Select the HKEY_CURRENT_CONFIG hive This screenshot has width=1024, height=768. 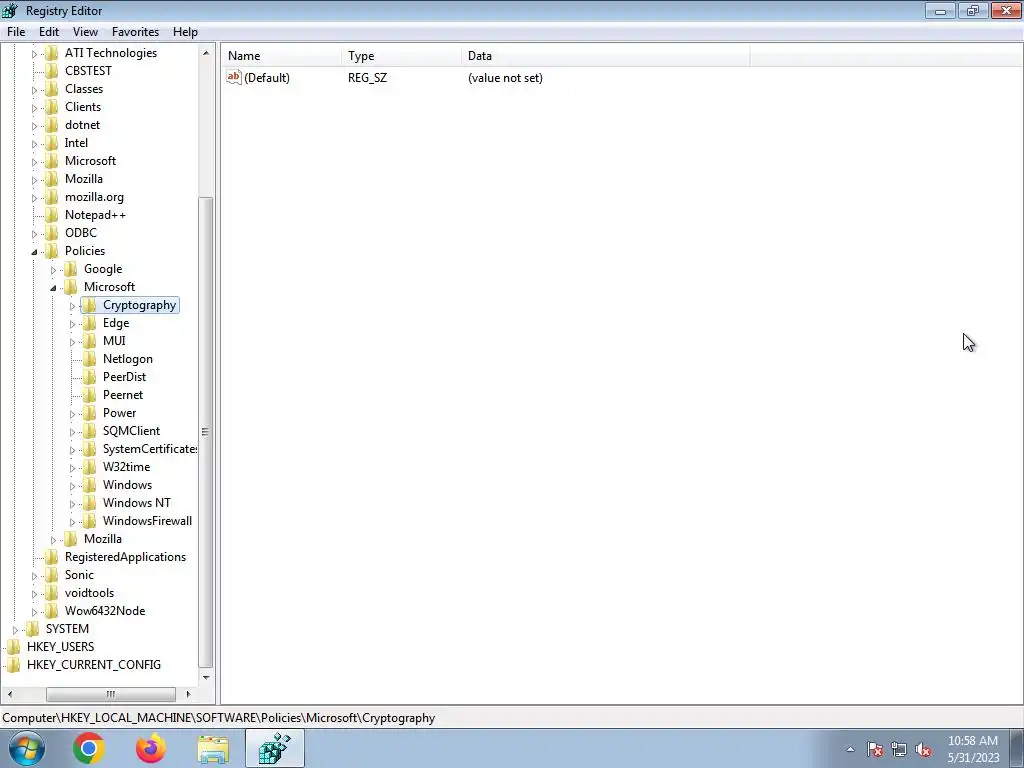click(93, 664)
